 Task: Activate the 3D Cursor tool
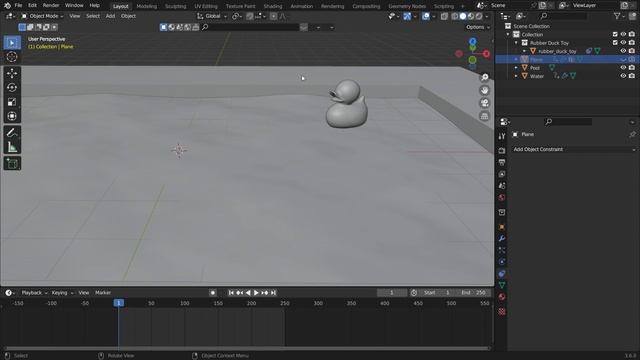coord(12,57)
